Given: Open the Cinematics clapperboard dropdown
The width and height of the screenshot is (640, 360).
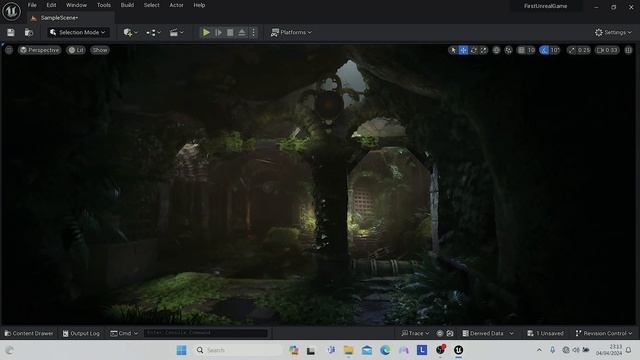Looking at the screenshot, I should 176,32.
